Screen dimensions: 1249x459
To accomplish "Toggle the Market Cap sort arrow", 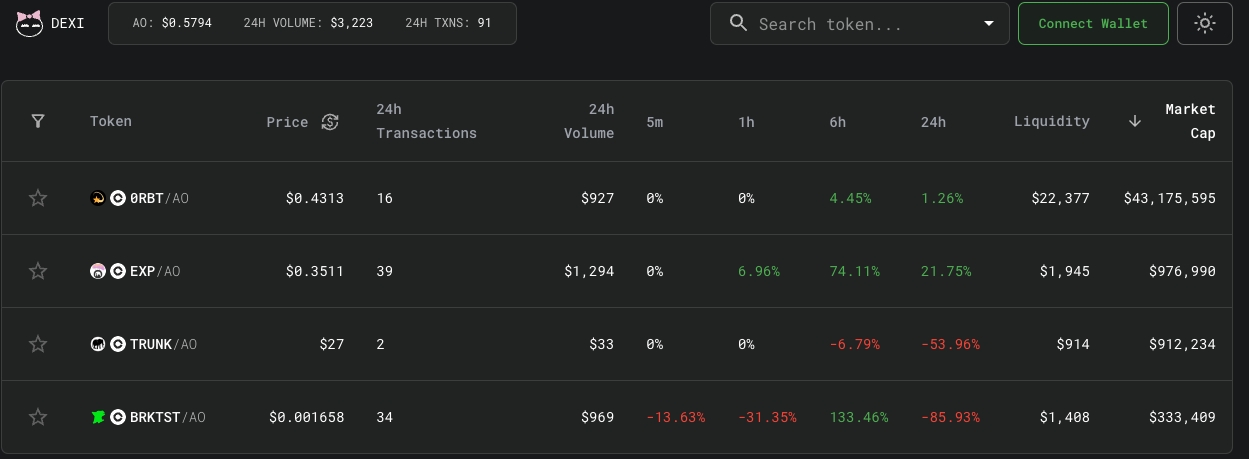I will [1135, 121].
